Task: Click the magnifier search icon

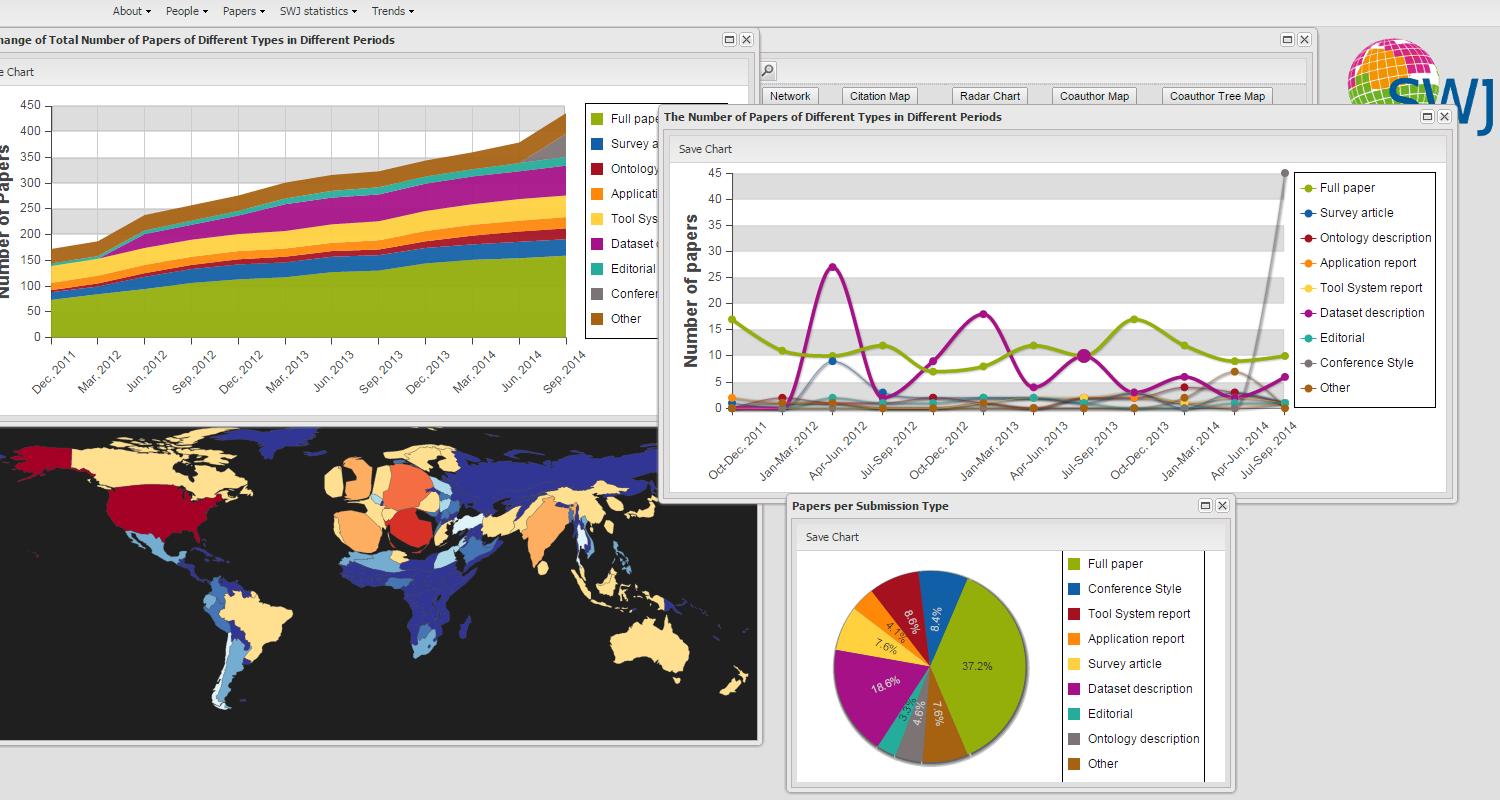Action: 768,71
